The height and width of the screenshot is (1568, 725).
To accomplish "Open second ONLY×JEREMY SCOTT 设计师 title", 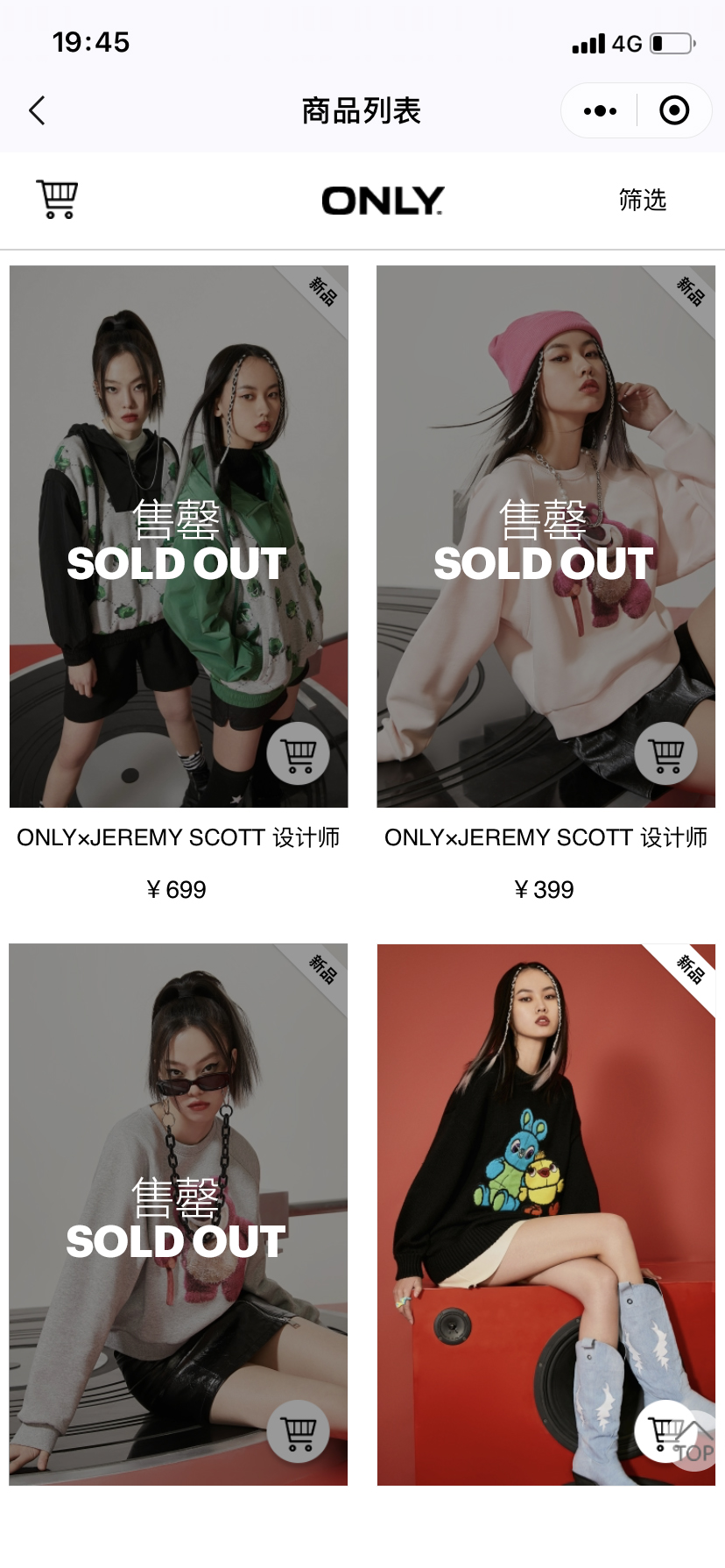I will click(546, 838).
